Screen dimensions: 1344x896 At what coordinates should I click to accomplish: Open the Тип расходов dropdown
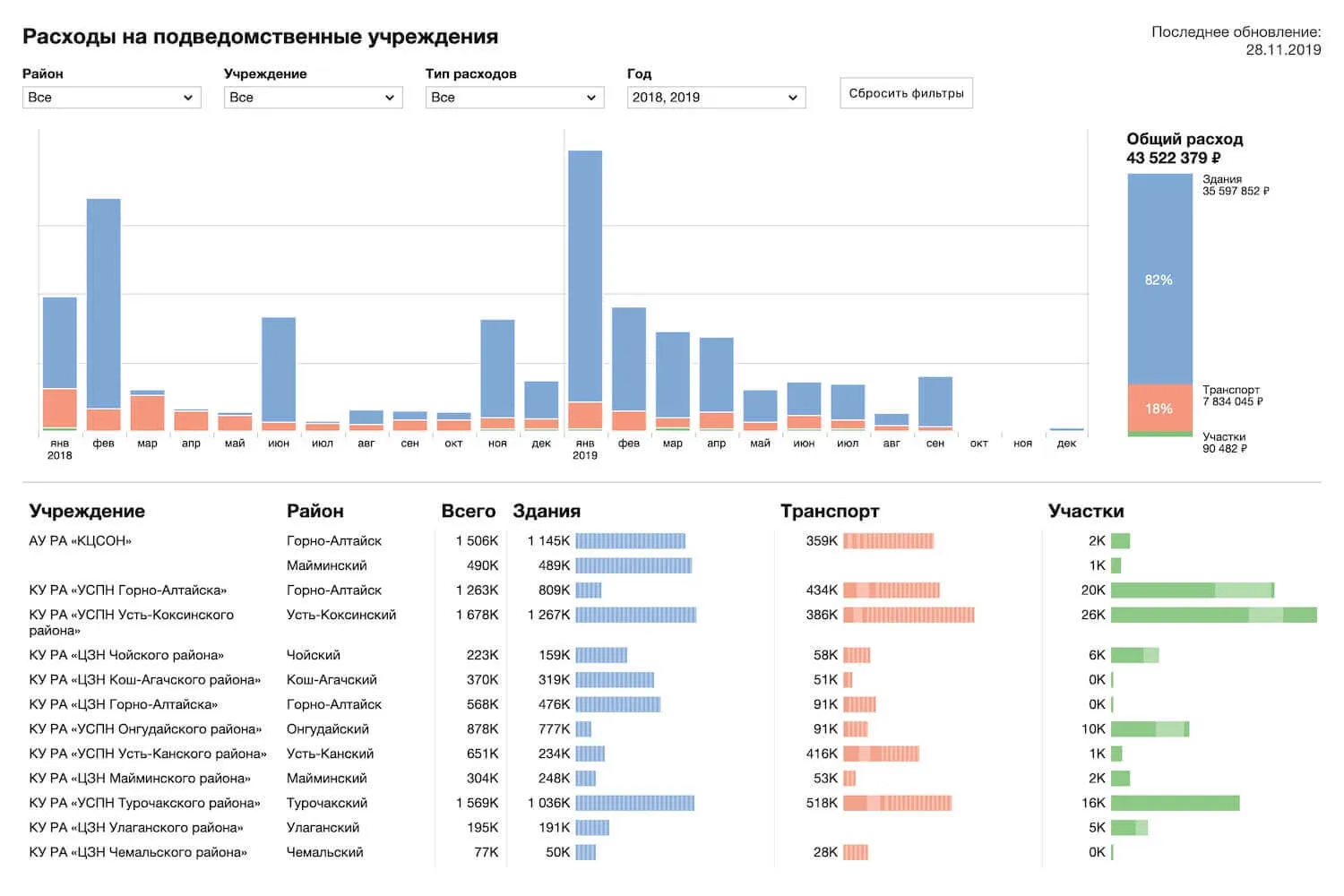(514, 98)
